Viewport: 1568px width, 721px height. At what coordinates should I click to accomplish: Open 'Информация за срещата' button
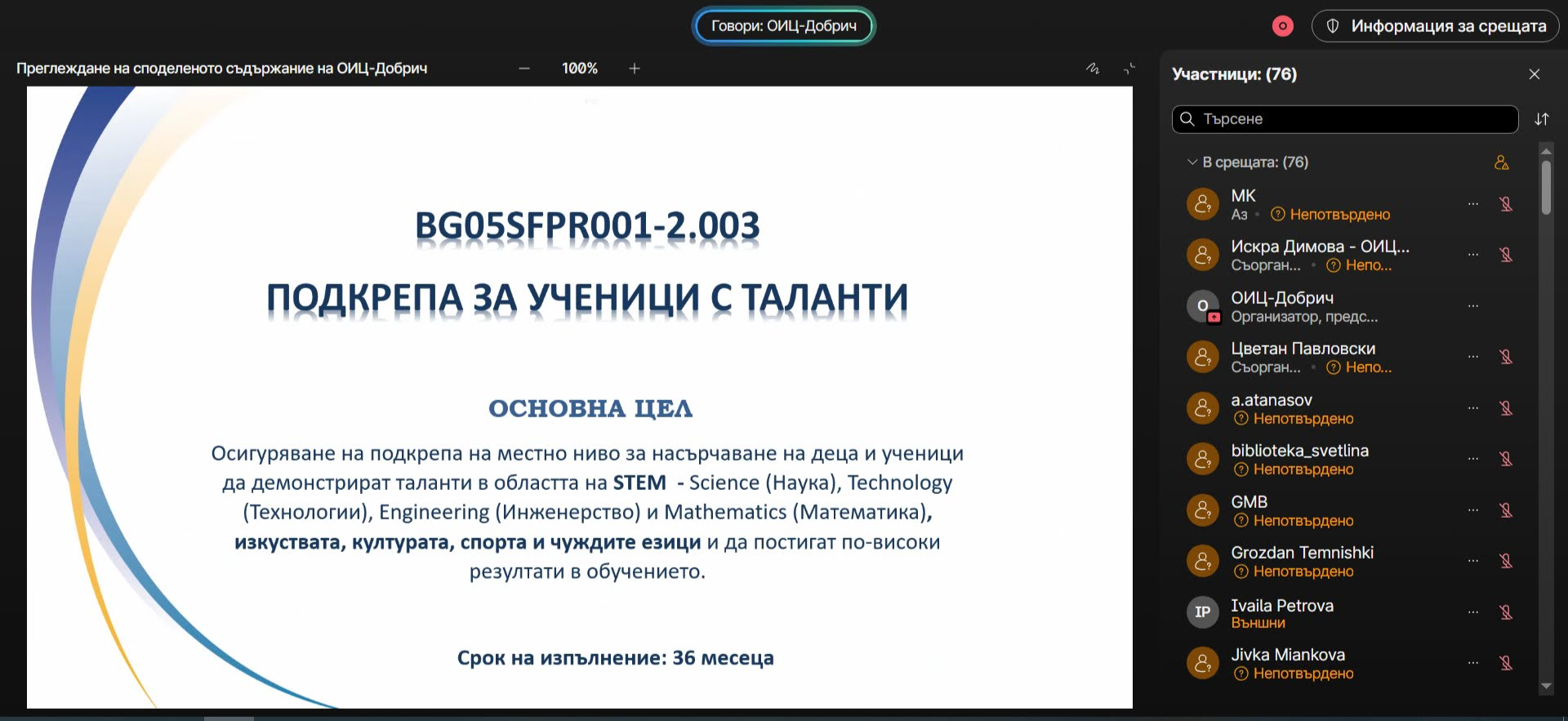[x=1436, y=26]
